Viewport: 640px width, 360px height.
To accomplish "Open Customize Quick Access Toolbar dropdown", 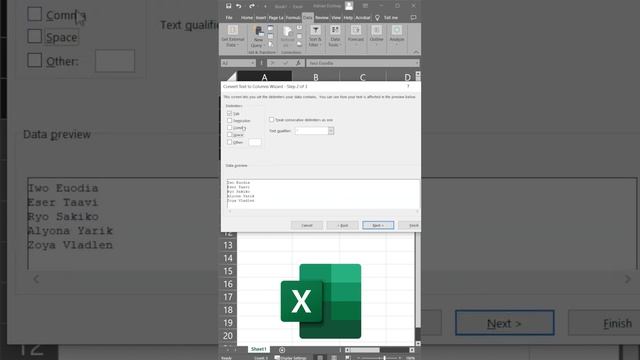I will point(265,6).
